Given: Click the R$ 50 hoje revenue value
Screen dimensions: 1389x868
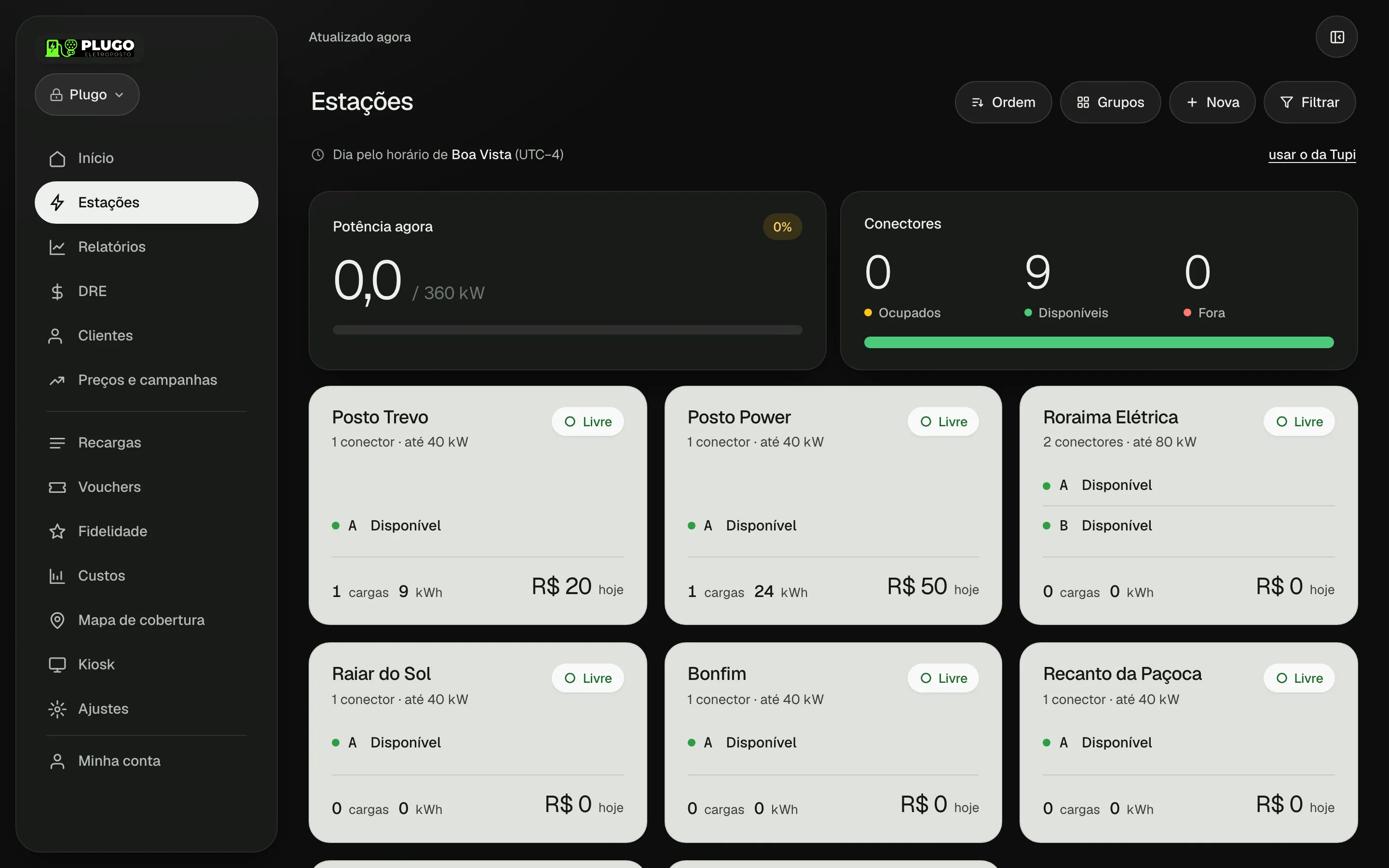Looking at the screenshot, I should [x=933, y=587].
